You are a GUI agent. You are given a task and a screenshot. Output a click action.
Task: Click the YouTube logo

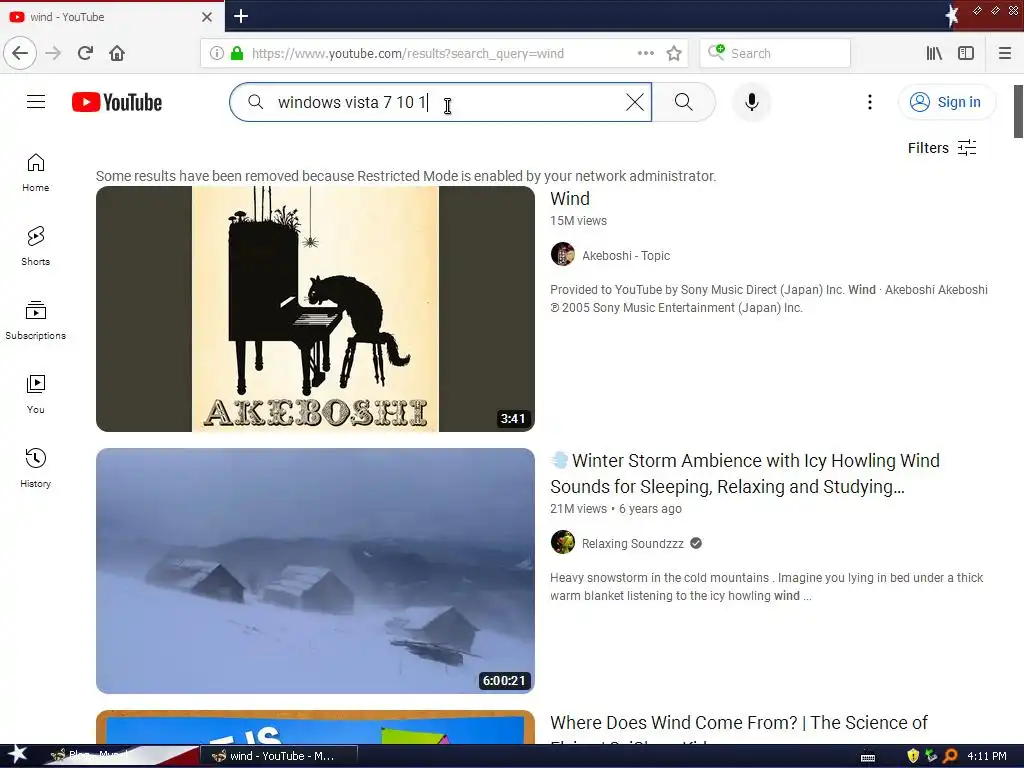(117, 103)
